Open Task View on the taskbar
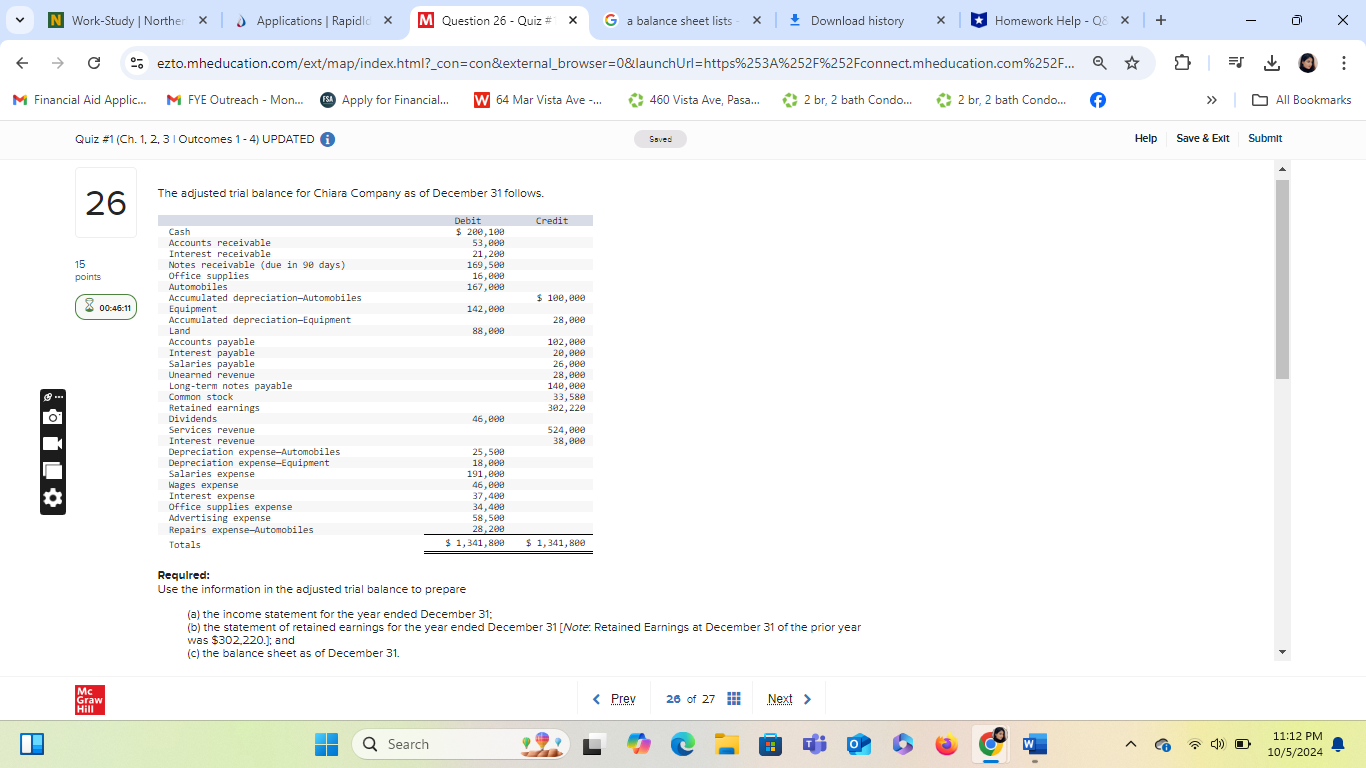 595,744
